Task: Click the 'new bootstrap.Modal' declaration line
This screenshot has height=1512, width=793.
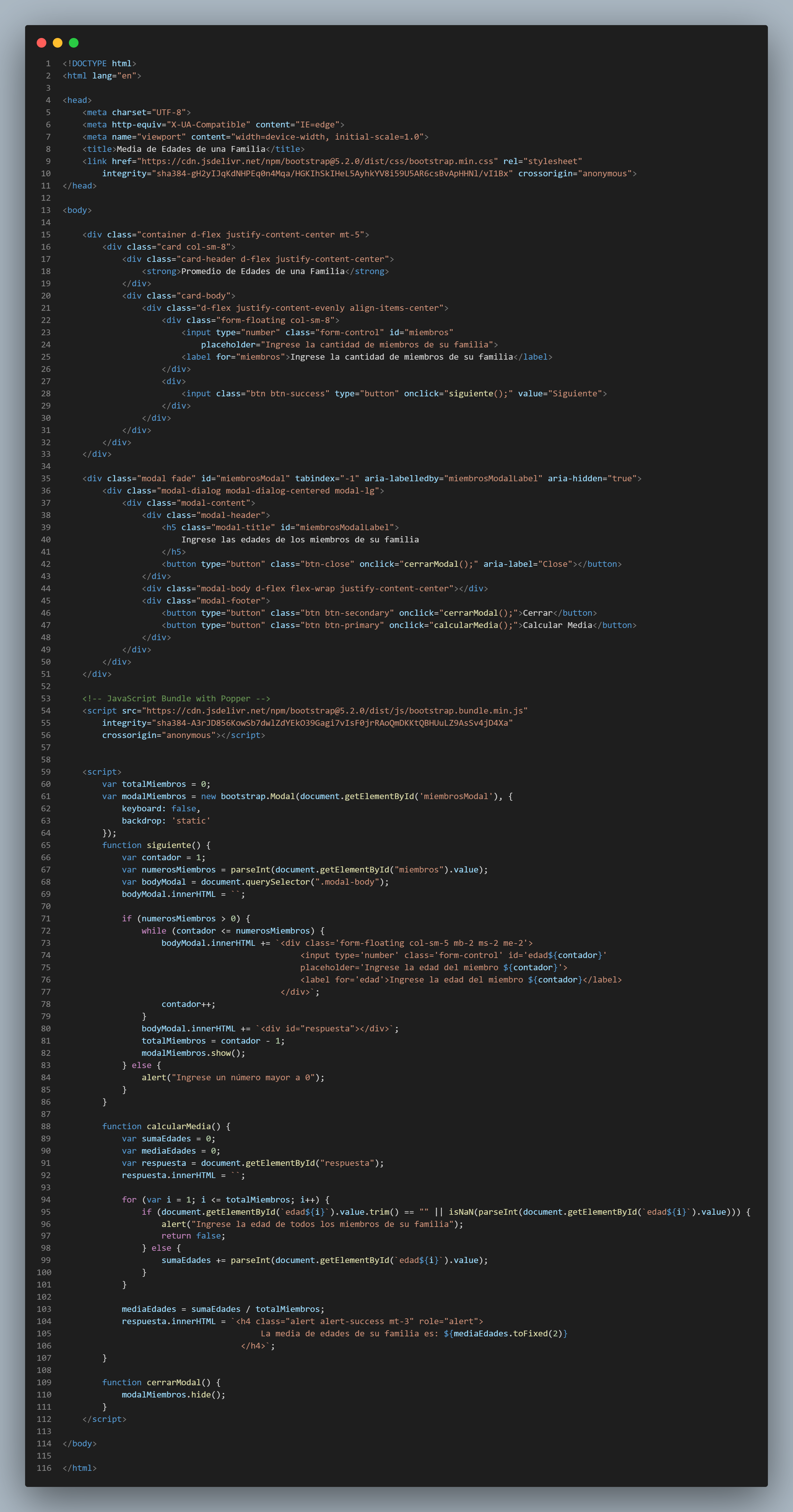Action: click(x=307, y=797)
